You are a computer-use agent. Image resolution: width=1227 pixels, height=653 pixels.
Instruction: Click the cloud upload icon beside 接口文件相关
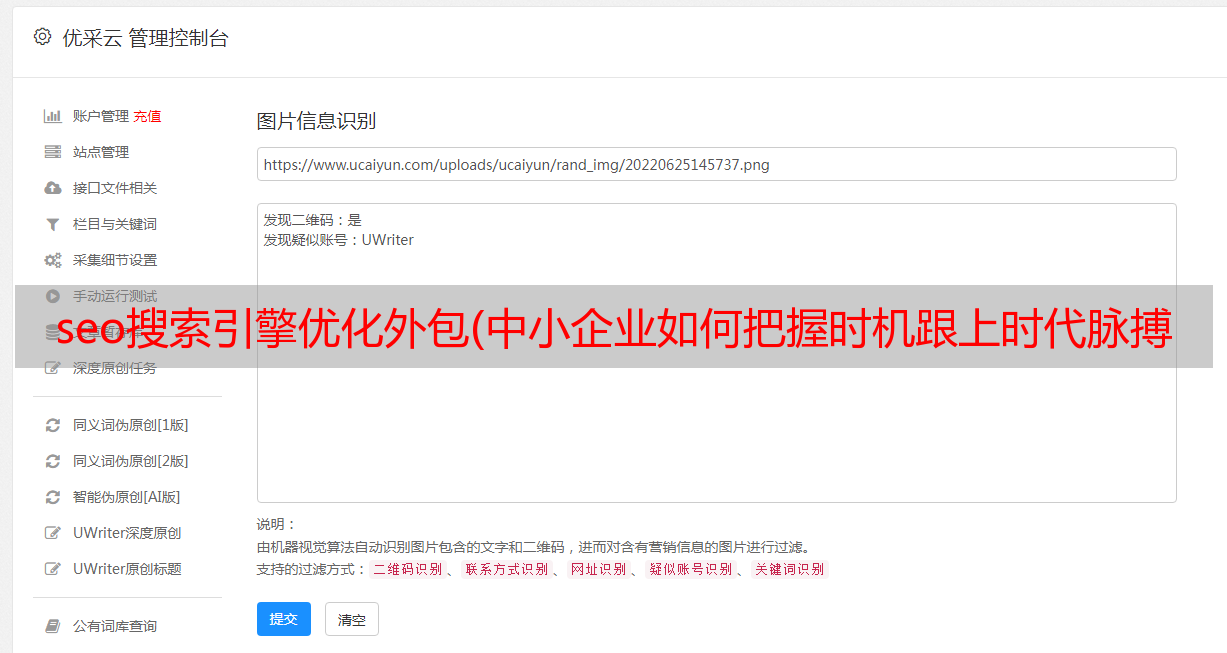[x=53, y=188]
